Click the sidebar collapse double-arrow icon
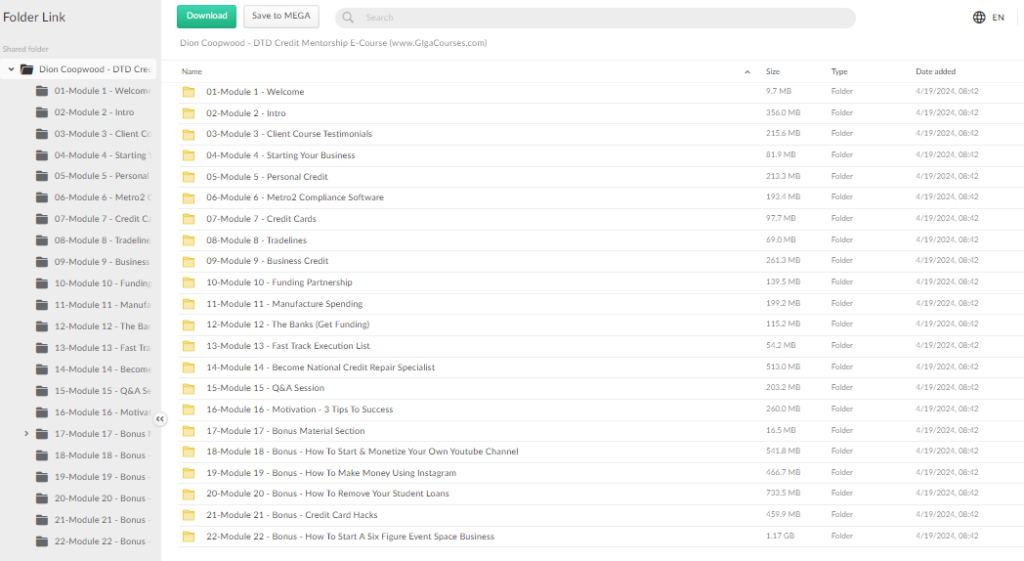This screenshot has height=561, width=1024. 160,420
